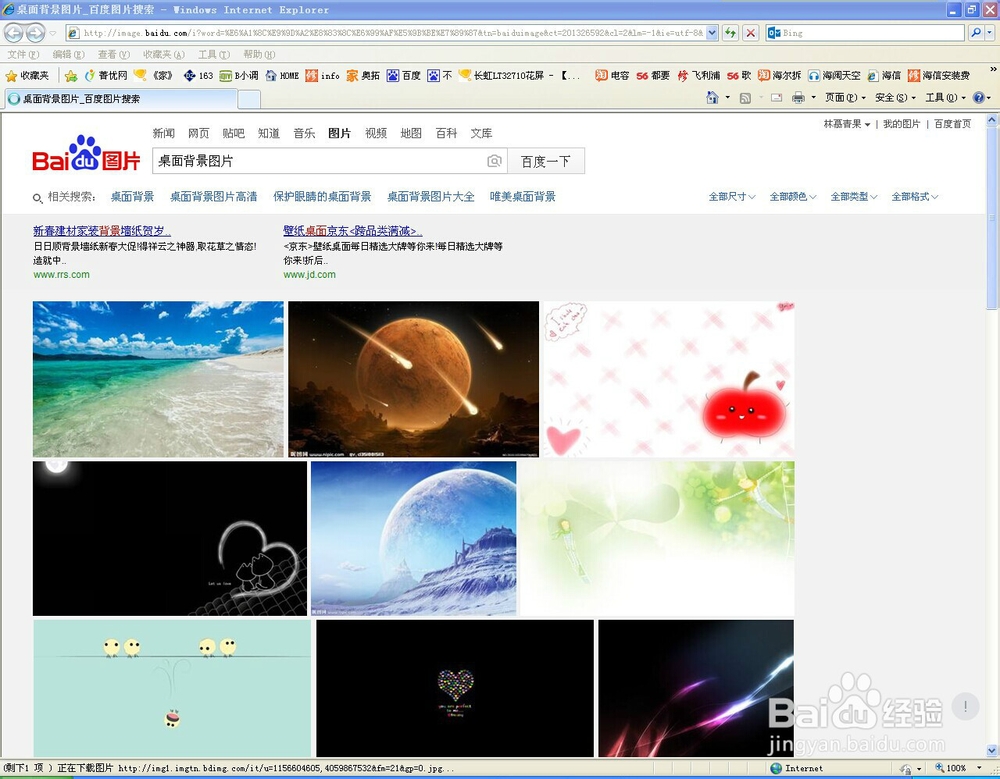This screenshot has height=779, width=1000.
Task: Click the page scrollbar down arrow
Action: [x=993, y=750]
